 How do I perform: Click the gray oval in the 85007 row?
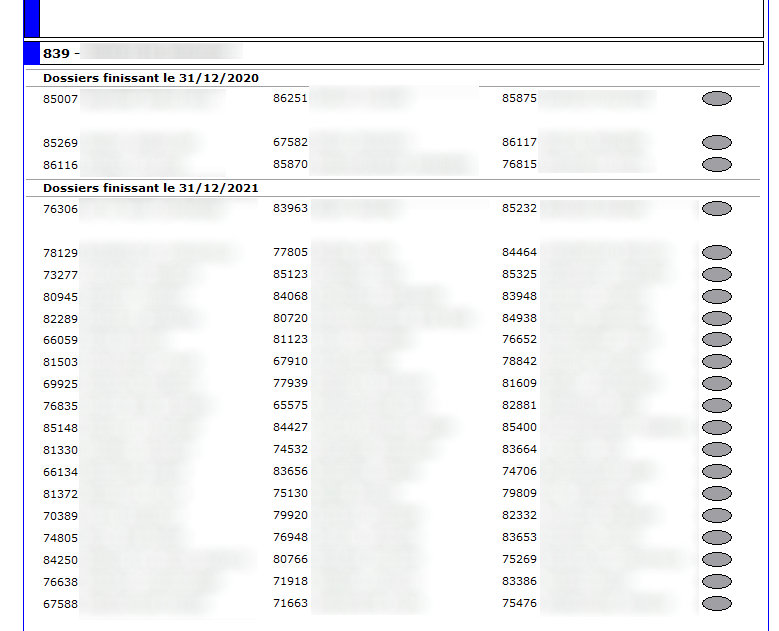[717, 99]
